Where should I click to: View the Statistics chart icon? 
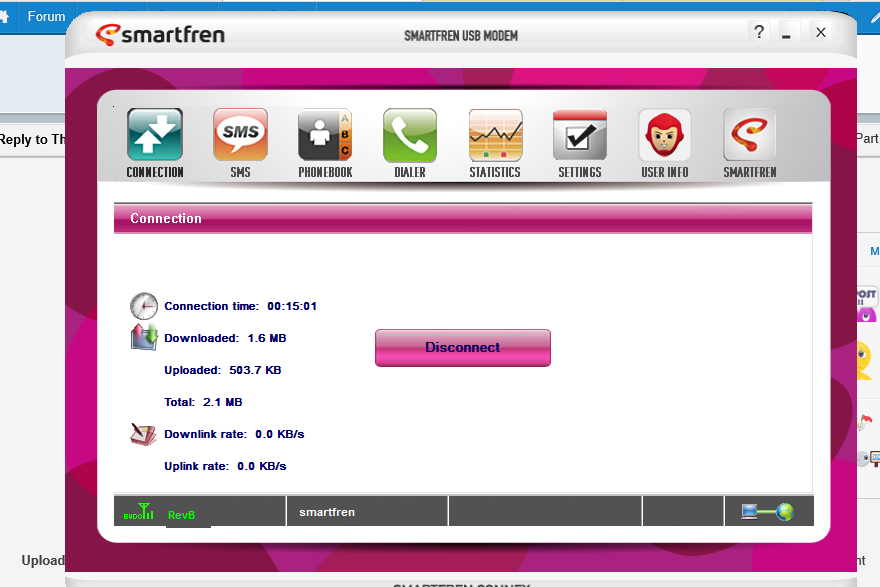(495, 136)
